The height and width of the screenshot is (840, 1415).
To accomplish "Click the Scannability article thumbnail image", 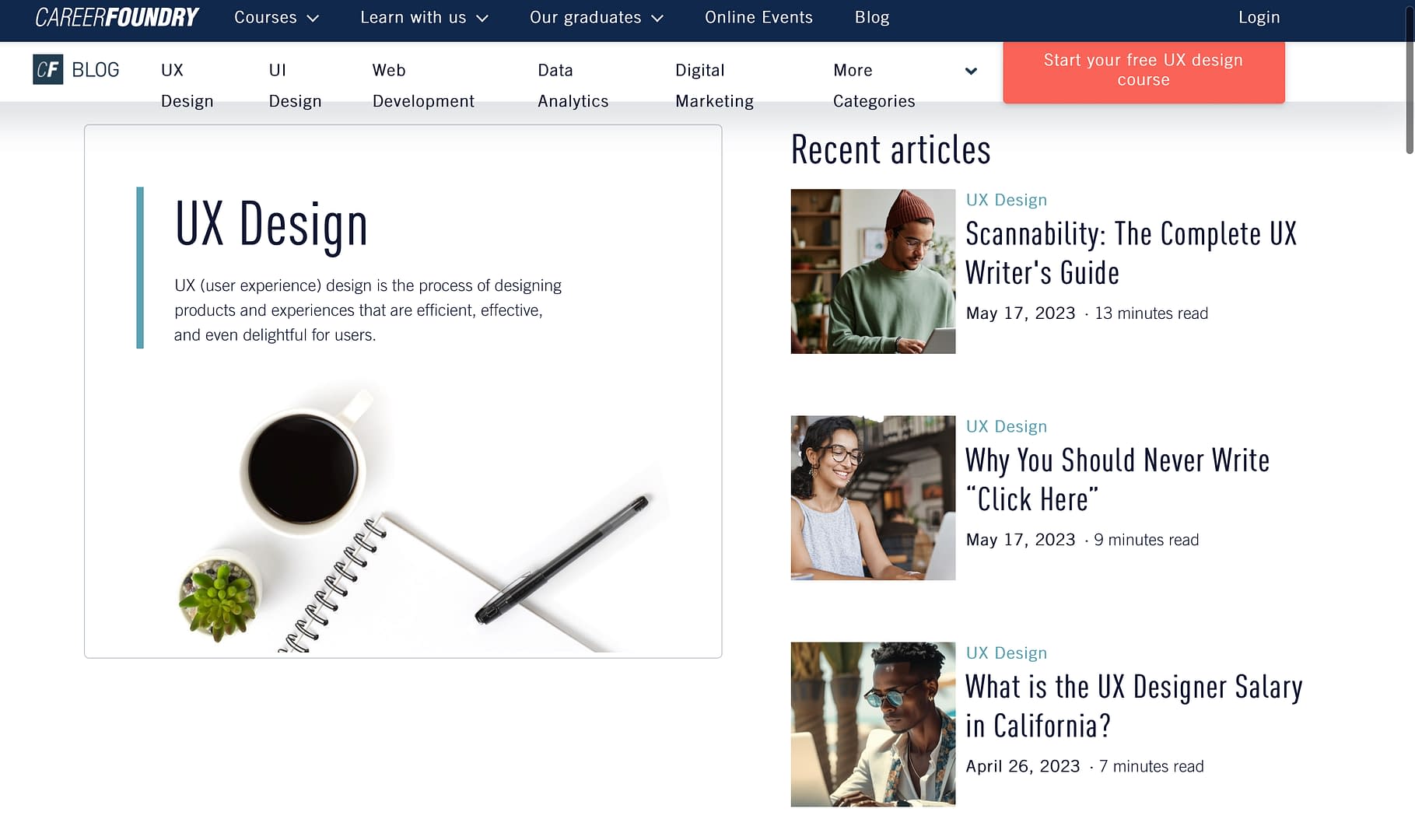I will [872, 272].
